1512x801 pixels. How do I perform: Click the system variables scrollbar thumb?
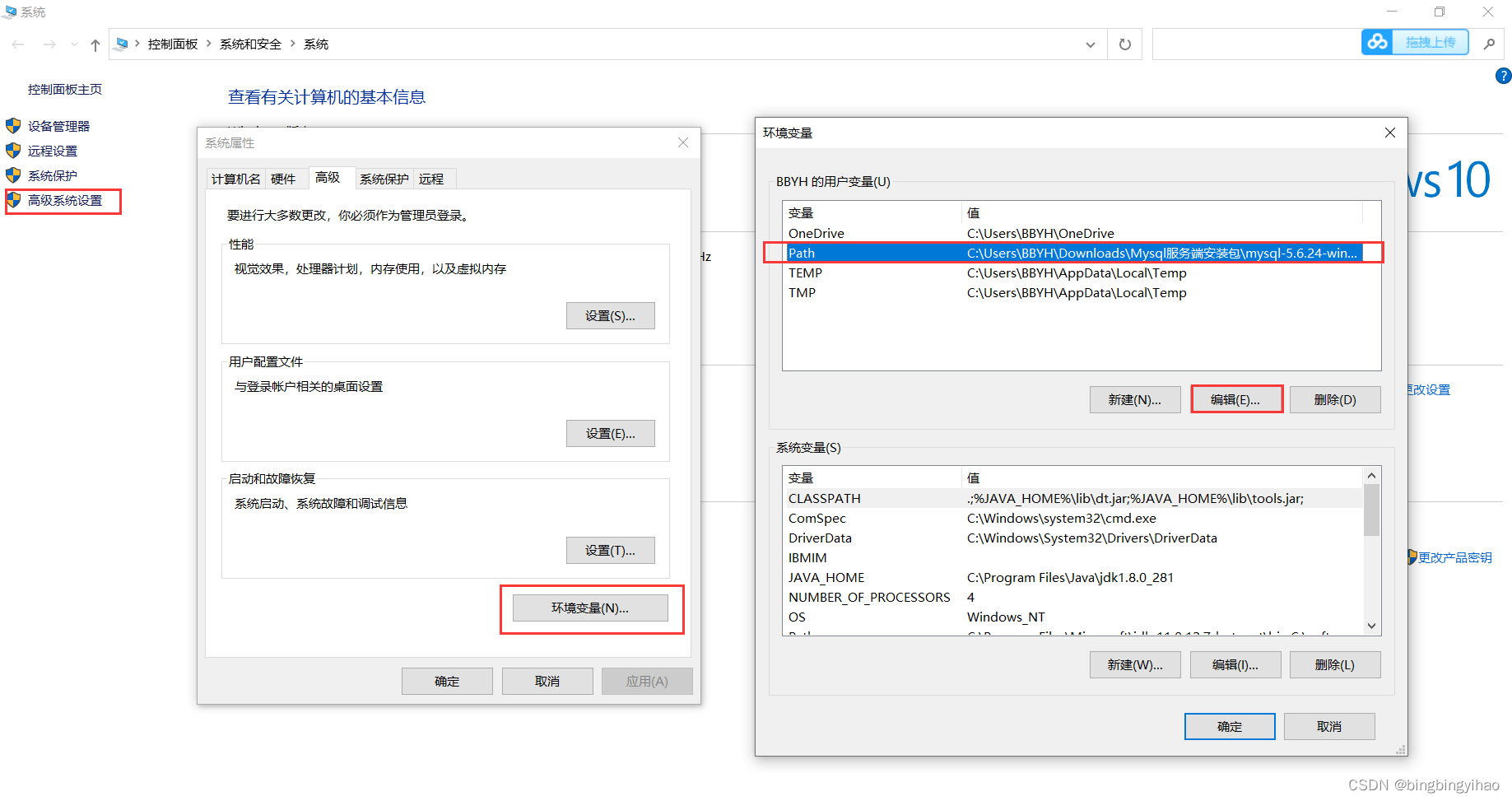1371,510
